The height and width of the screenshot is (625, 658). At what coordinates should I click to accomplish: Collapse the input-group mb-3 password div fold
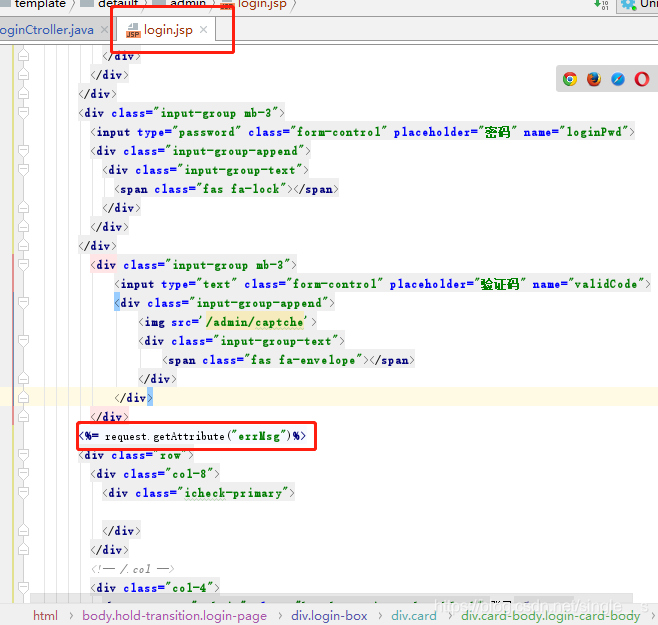pos(24,112)
